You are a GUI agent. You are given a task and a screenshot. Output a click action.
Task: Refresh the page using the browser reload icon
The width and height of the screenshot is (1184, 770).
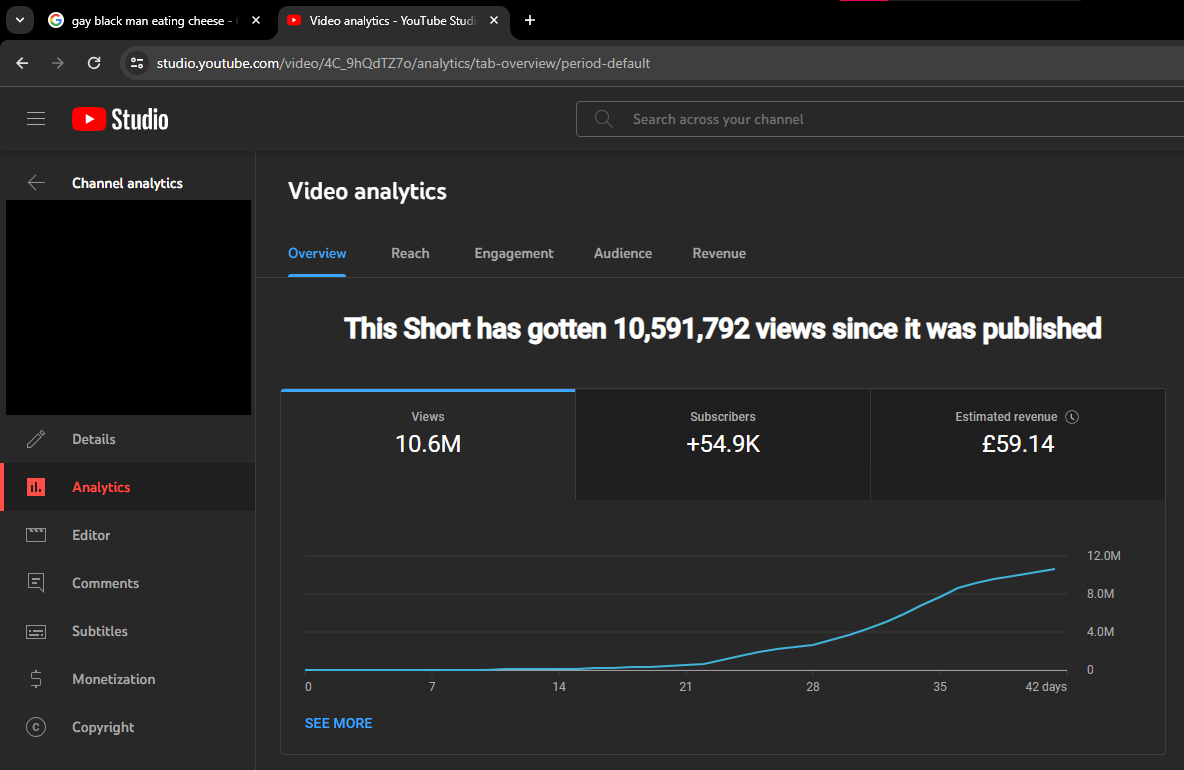(94, 62)
